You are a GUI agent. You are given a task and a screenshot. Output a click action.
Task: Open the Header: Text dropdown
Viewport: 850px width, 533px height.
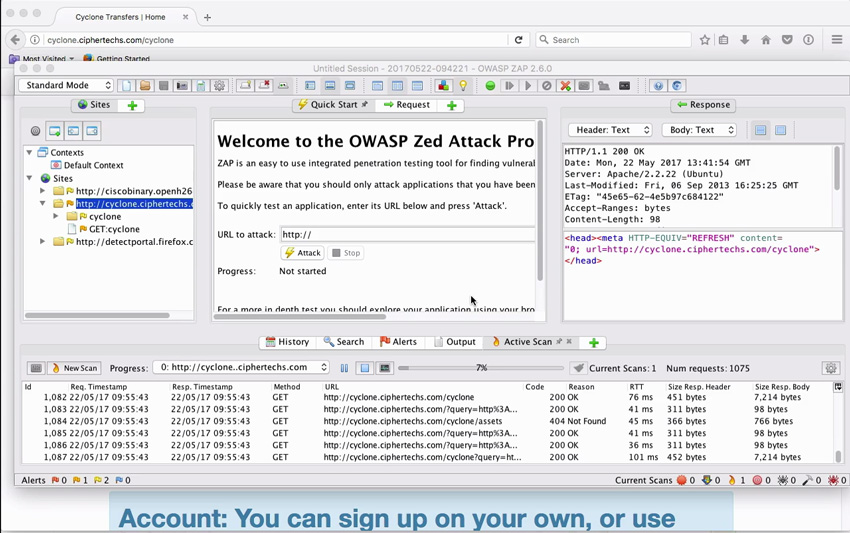pyautogui.click(x=610, y=130)
